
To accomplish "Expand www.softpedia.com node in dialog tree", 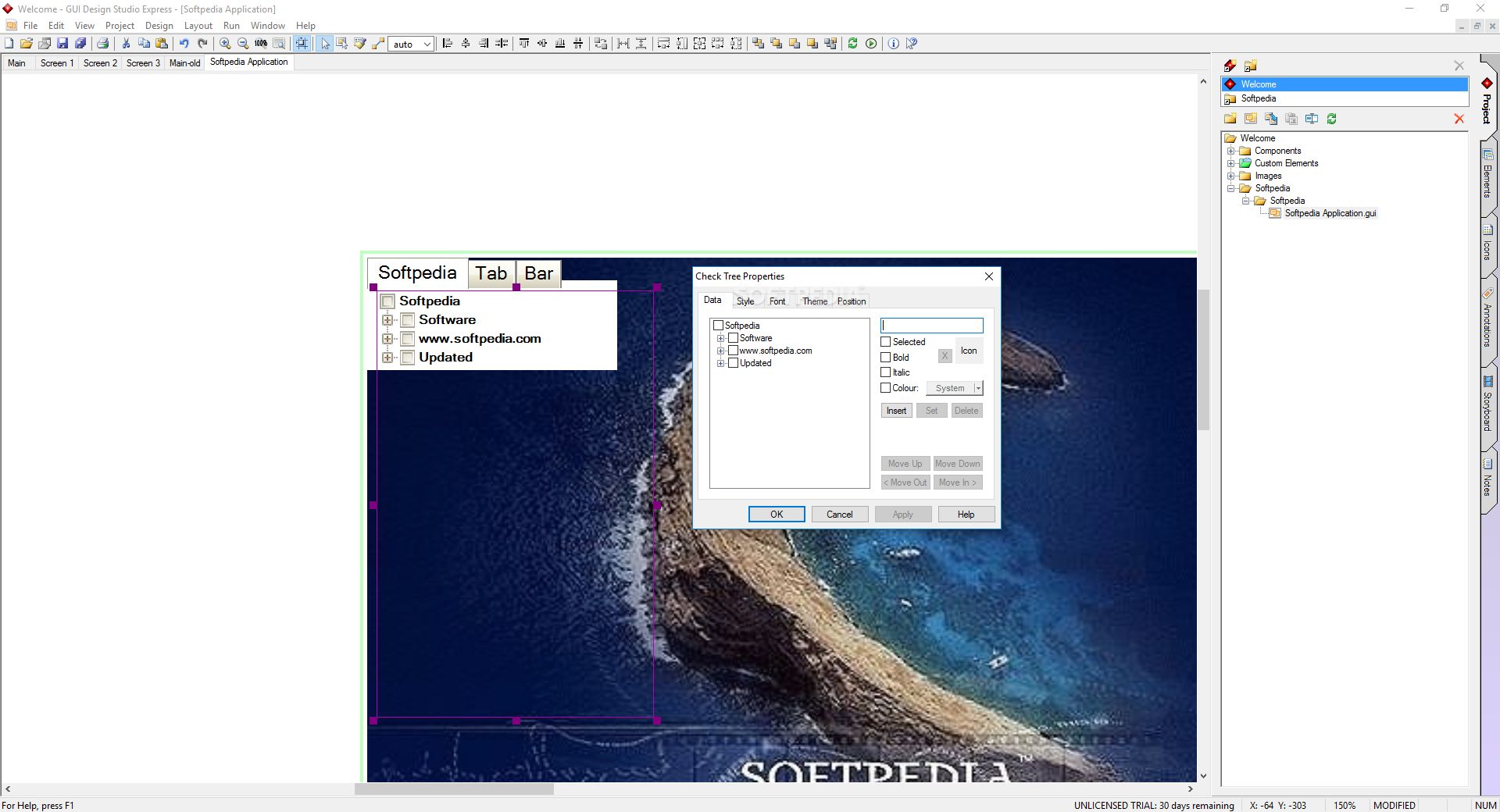I will point(721,351).
